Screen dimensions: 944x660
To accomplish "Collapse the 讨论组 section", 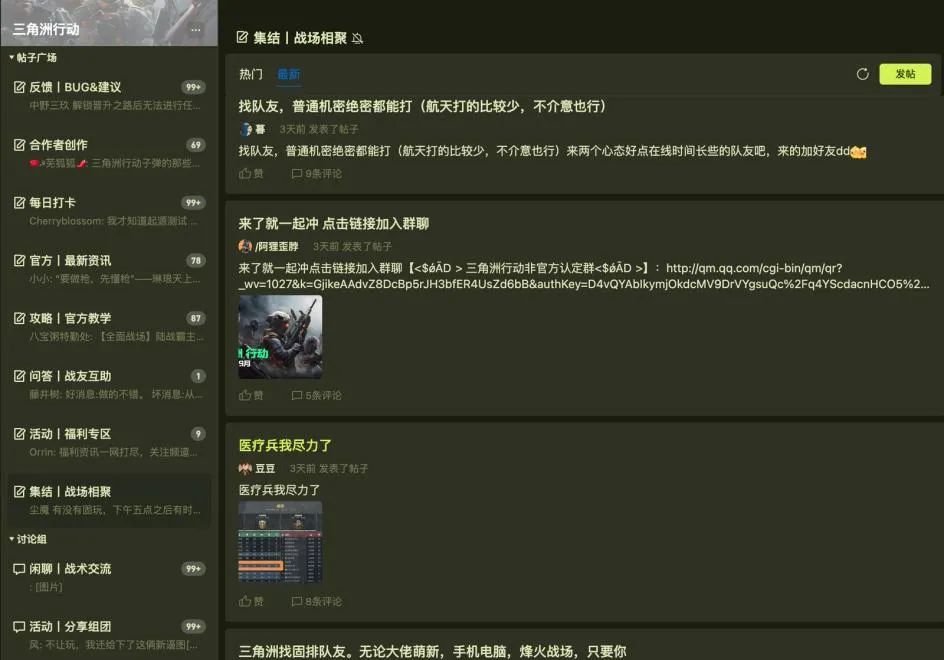I will pos(28,539).
